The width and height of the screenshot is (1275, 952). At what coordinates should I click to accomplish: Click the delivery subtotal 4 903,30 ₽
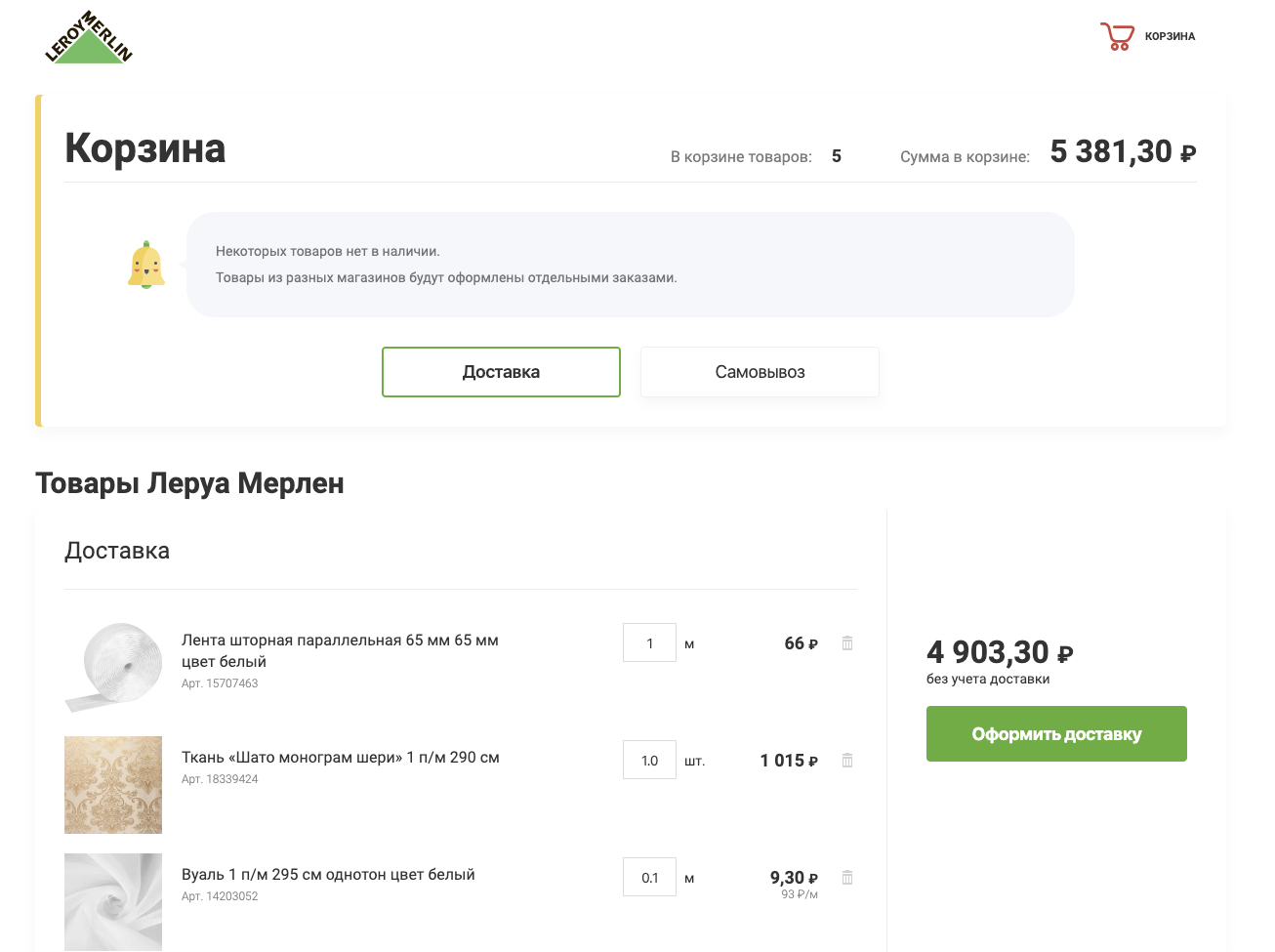click(x=1000, y=652)
